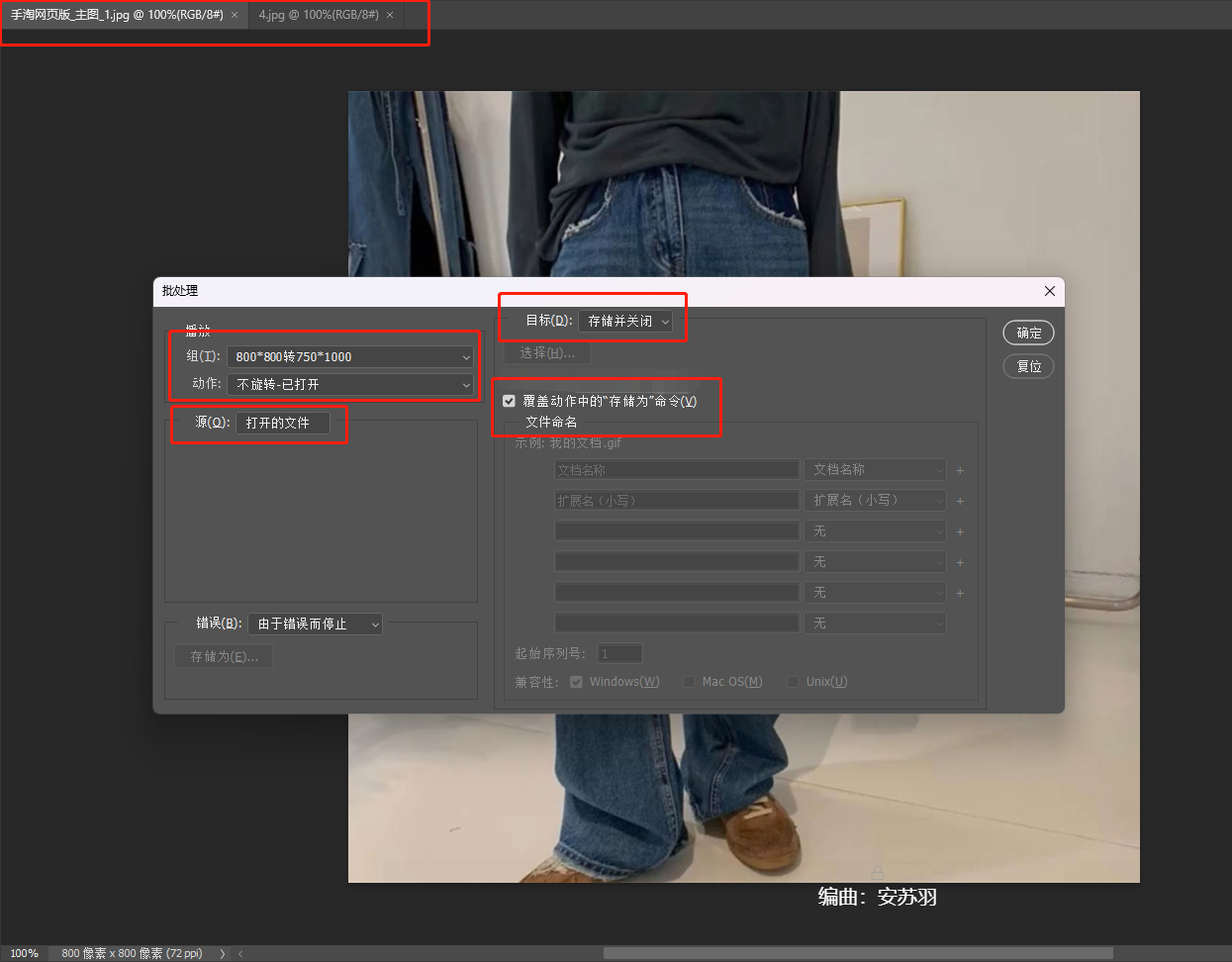Click the 复位 button
The image size is (1232, 962).
1028,366
